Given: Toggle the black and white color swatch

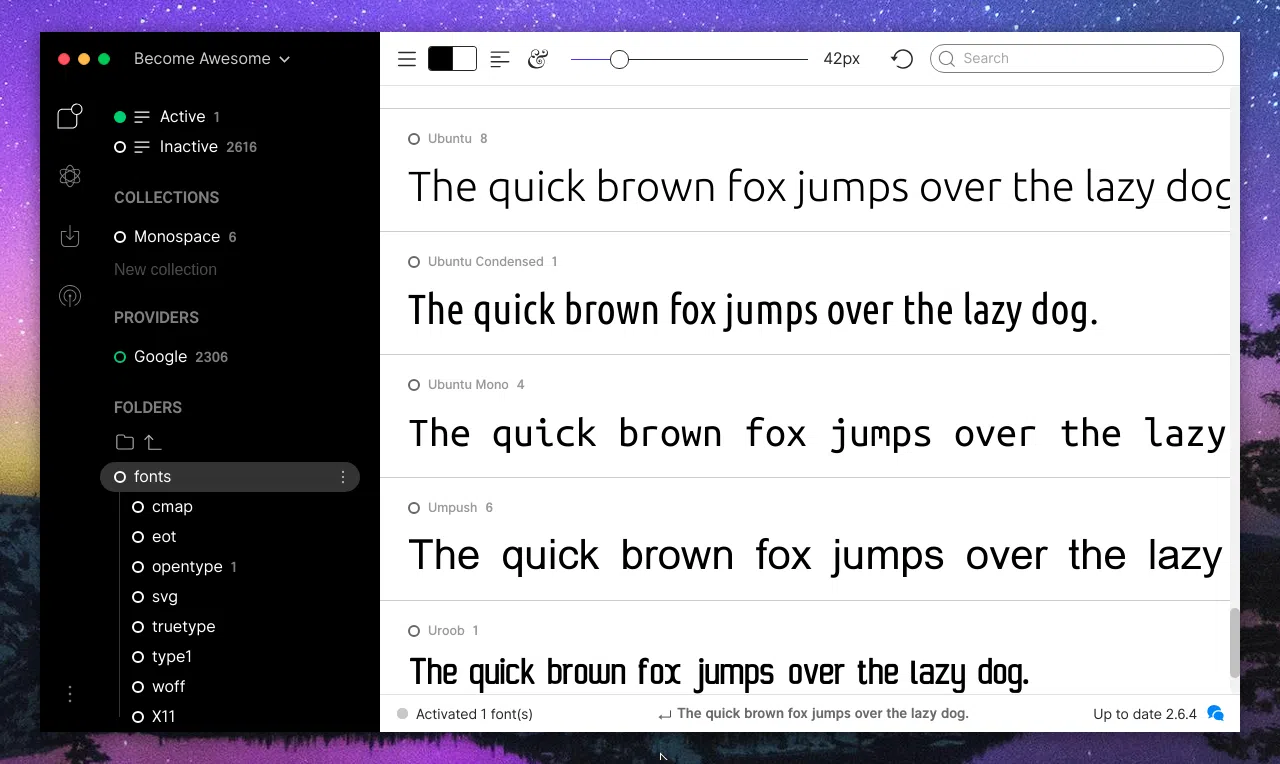Looking at the screenshot, I should (452, 59).
